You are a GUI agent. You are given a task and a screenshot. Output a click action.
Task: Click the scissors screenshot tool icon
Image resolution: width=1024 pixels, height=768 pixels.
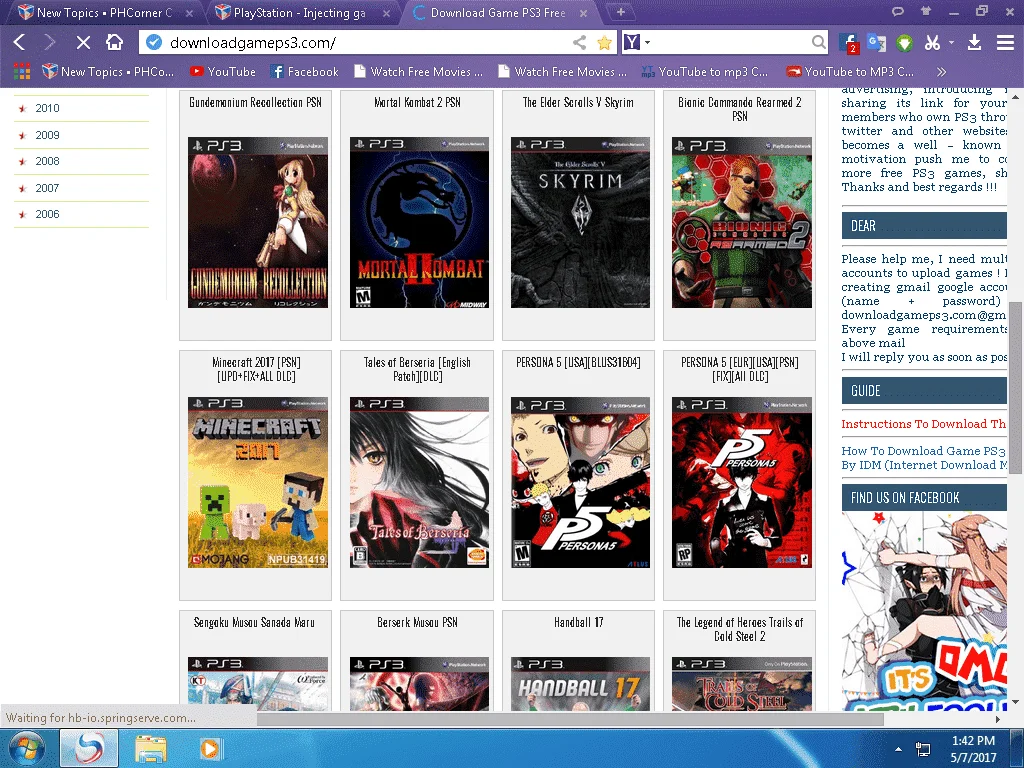[x=932, y=42]
